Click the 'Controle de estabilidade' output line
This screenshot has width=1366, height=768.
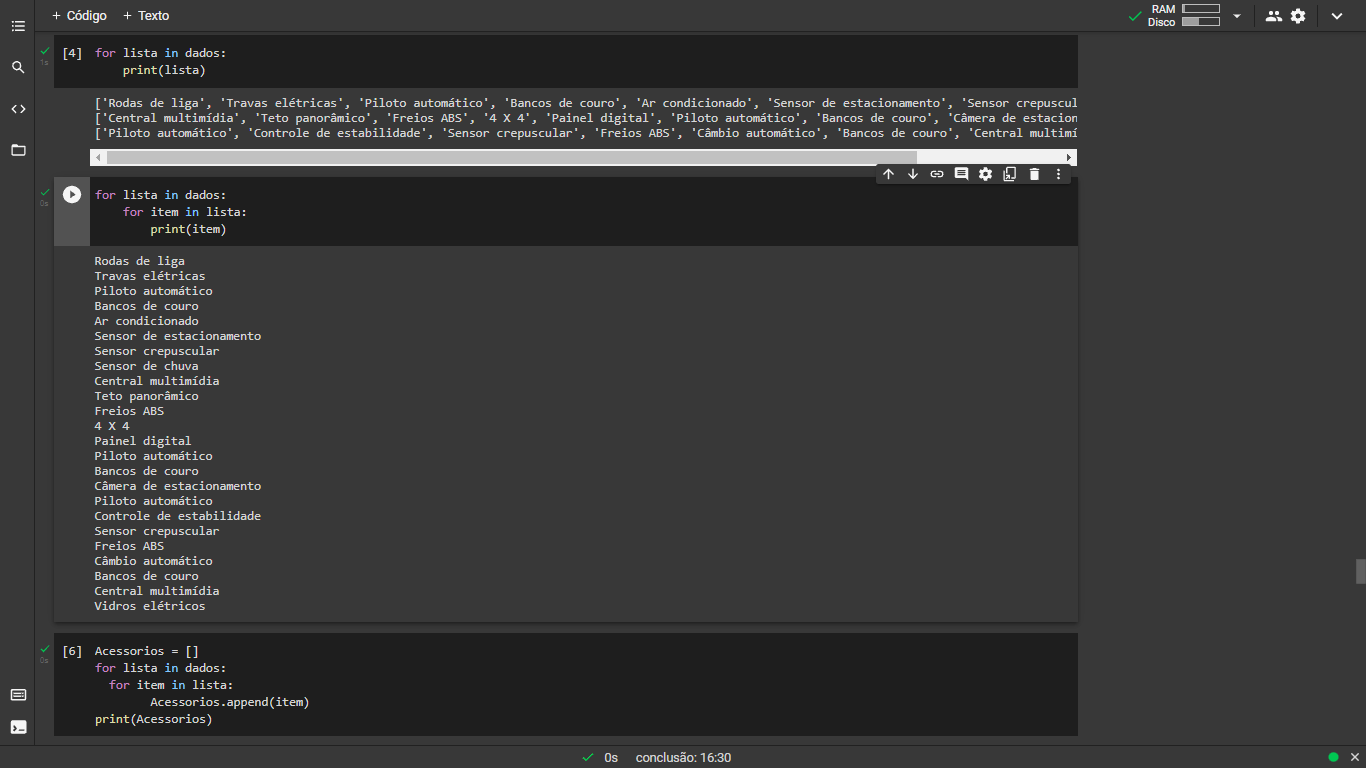pos(178,516)
